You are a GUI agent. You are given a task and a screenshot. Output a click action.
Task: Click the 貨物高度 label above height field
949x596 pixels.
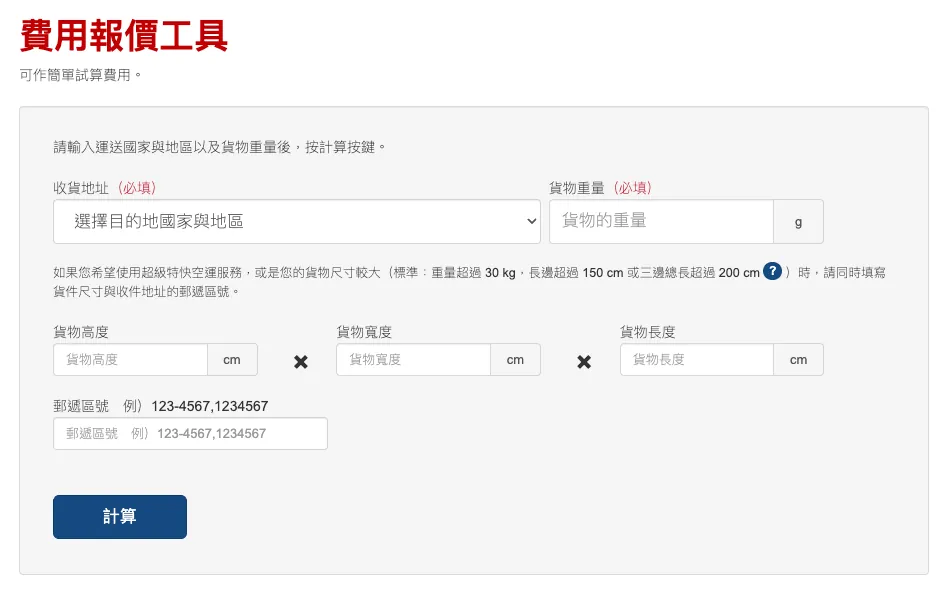click(x=81, y=332)
